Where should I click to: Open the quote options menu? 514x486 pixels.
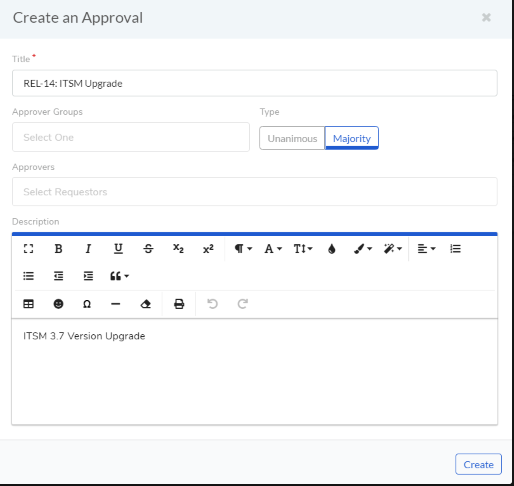point(119,276)
